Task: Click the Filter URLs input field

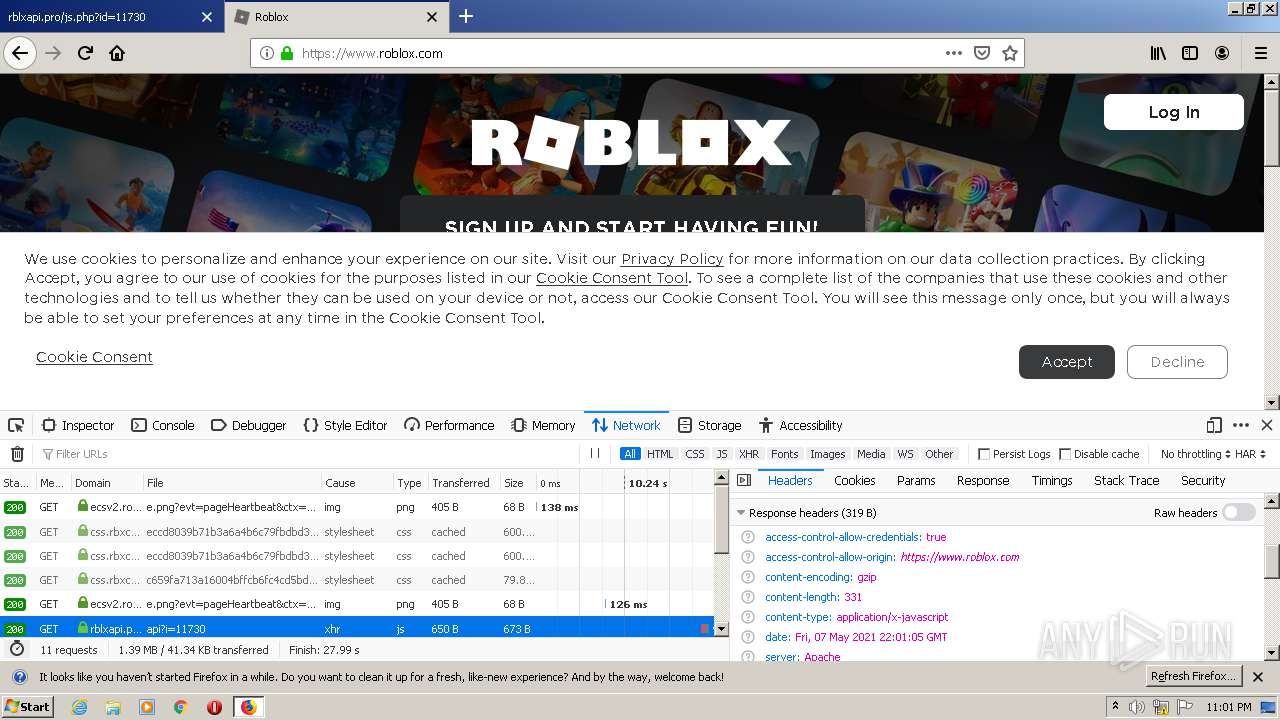Action: point(310,454)
